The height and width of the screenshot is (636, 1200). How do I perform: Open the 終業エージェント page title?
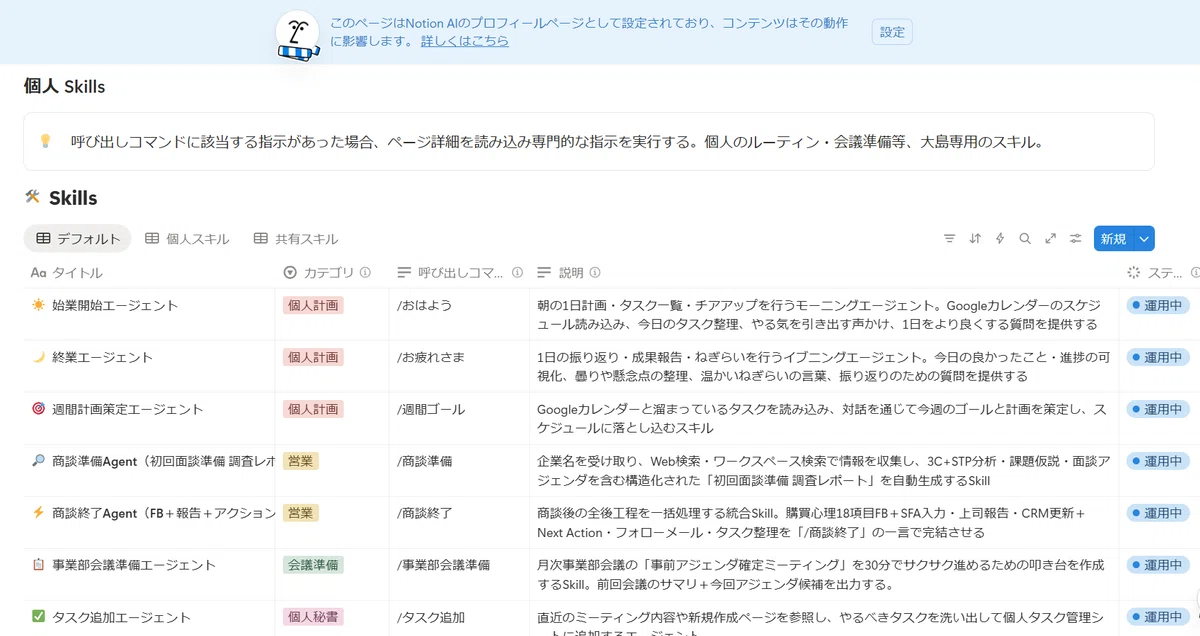click(103, 357)
